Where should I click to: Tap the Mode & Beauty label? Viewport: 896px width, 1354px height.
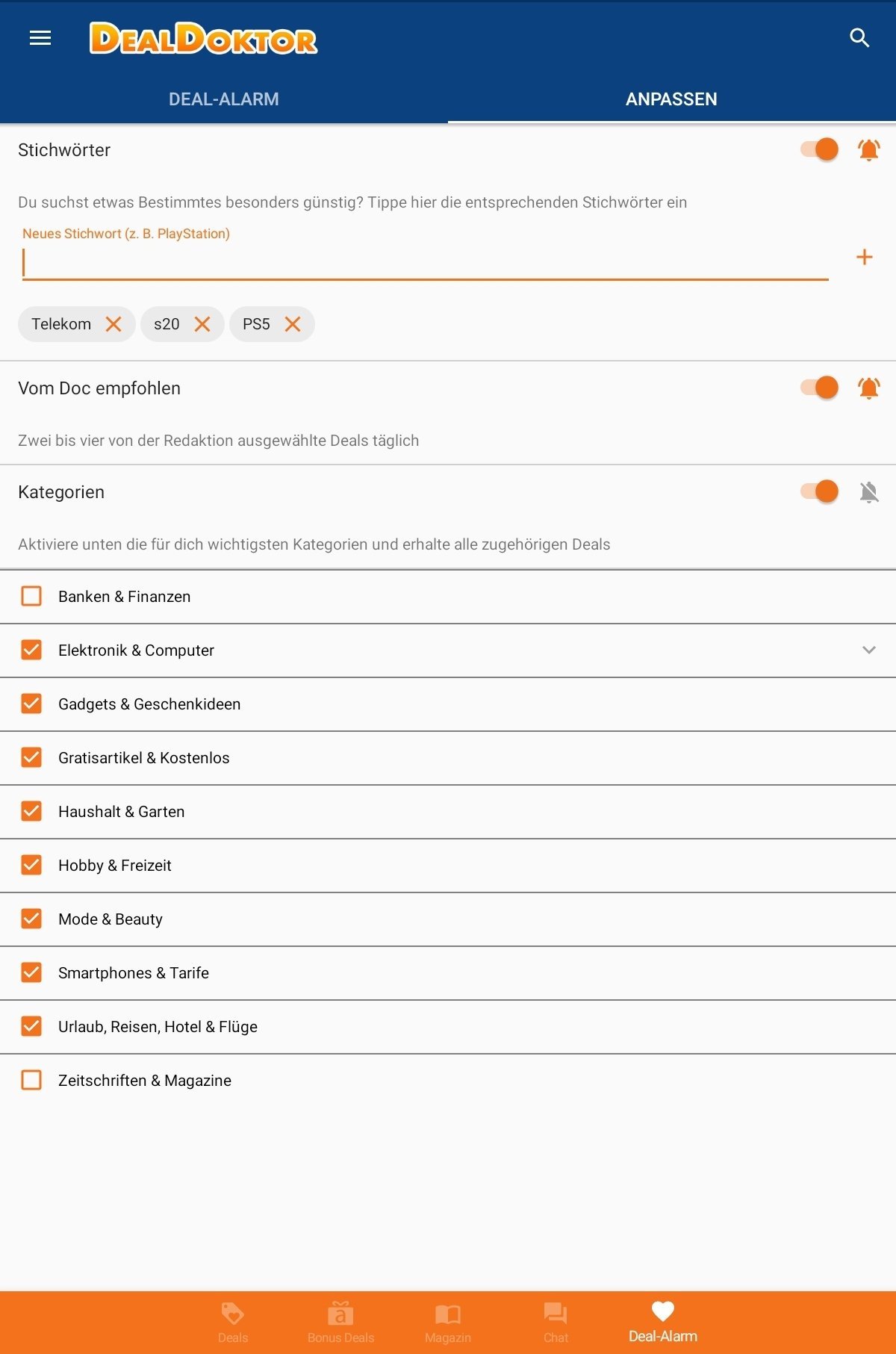(x=111, y=919)
